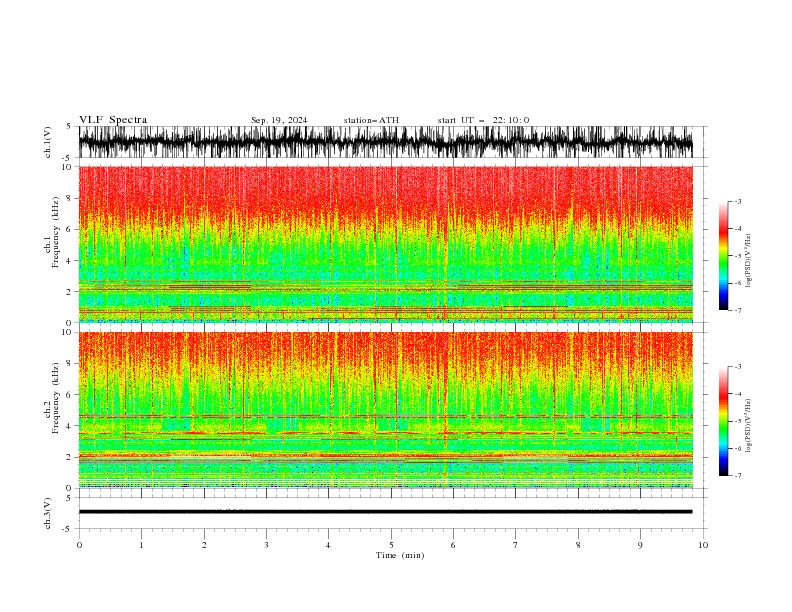The width and height of the screenshot is (792, 612).
Task: Click time axis tick label "7"
Action: point(516,545)
